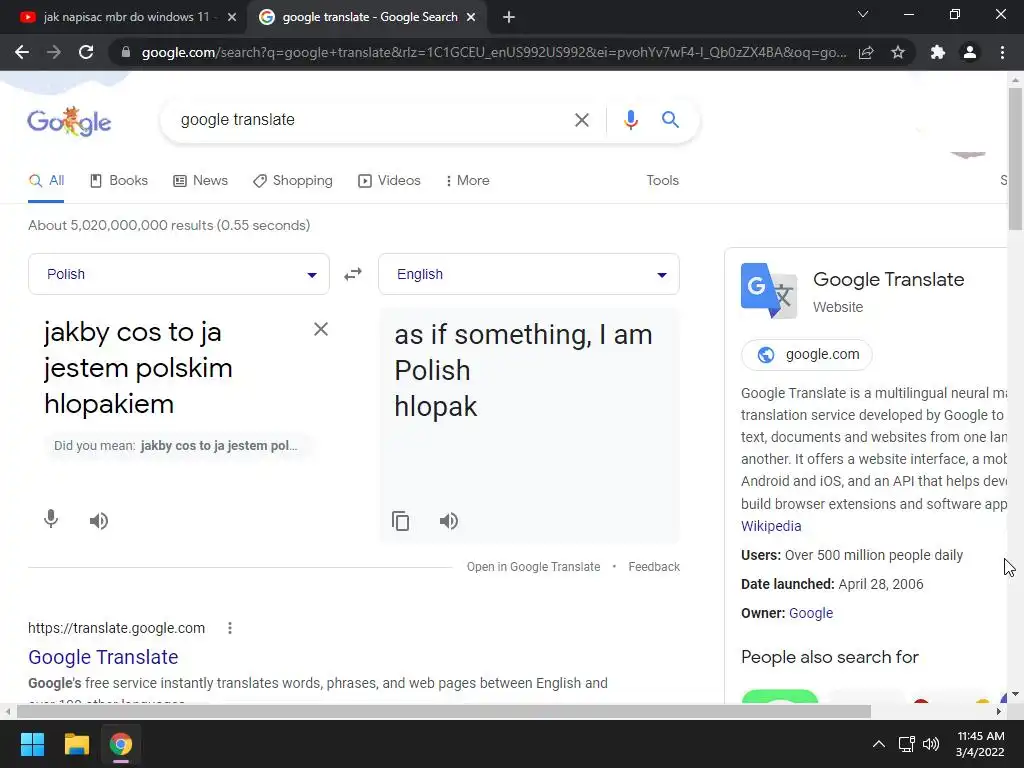
Task: Listen to the English translation
Action: [x=449, y=520]
